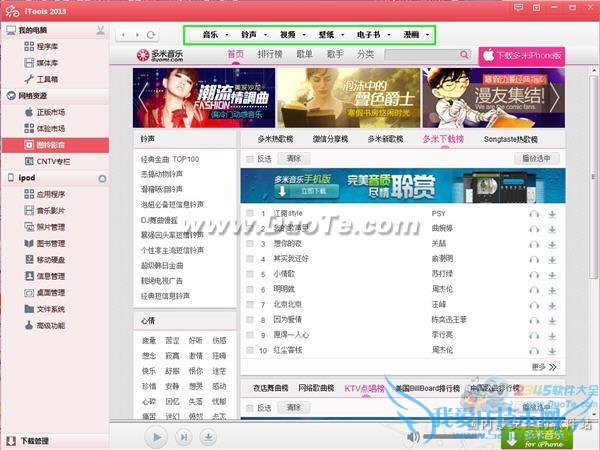Open 照片管理 under ipod
Image resolution: width=600 pixels, height=450 pixels.
pyautogui.click(x=45, y=227)
